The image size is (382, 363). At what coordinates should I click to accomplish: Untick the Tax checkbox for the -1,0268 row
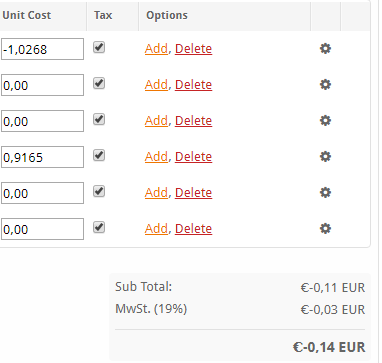[99, 47]
